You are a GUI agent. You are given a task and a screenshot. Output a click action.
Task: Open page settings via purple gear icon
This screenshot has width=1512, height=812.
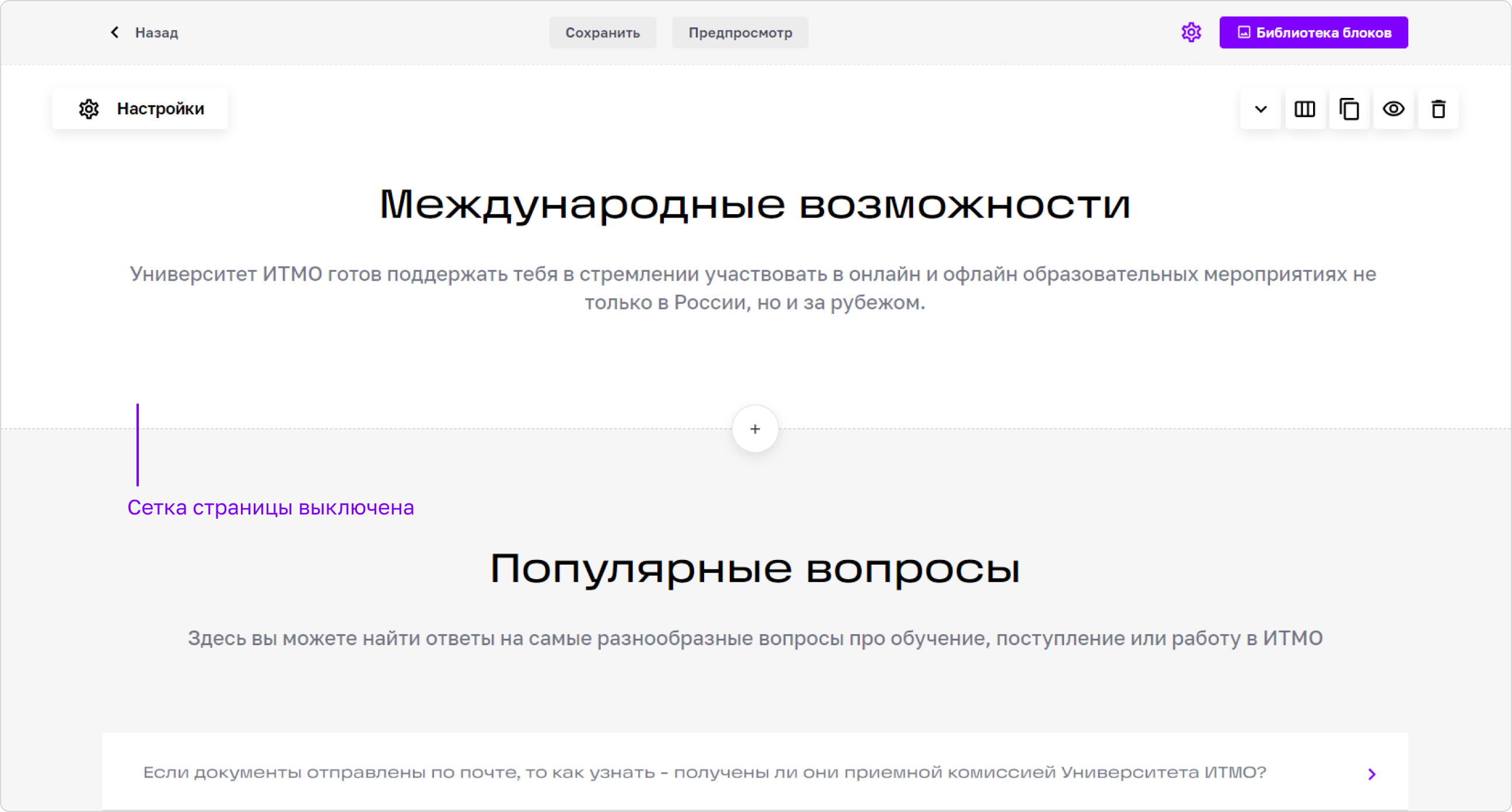coord(1191,32)
